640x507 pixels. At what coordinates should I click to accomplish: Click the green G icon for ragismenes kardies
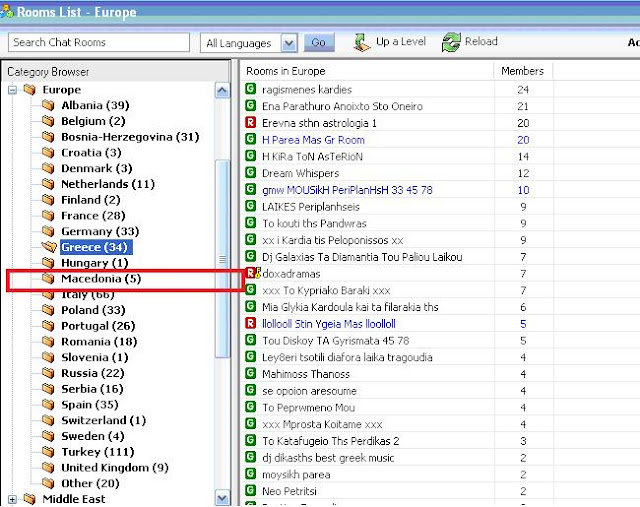[x=250, y=89]
